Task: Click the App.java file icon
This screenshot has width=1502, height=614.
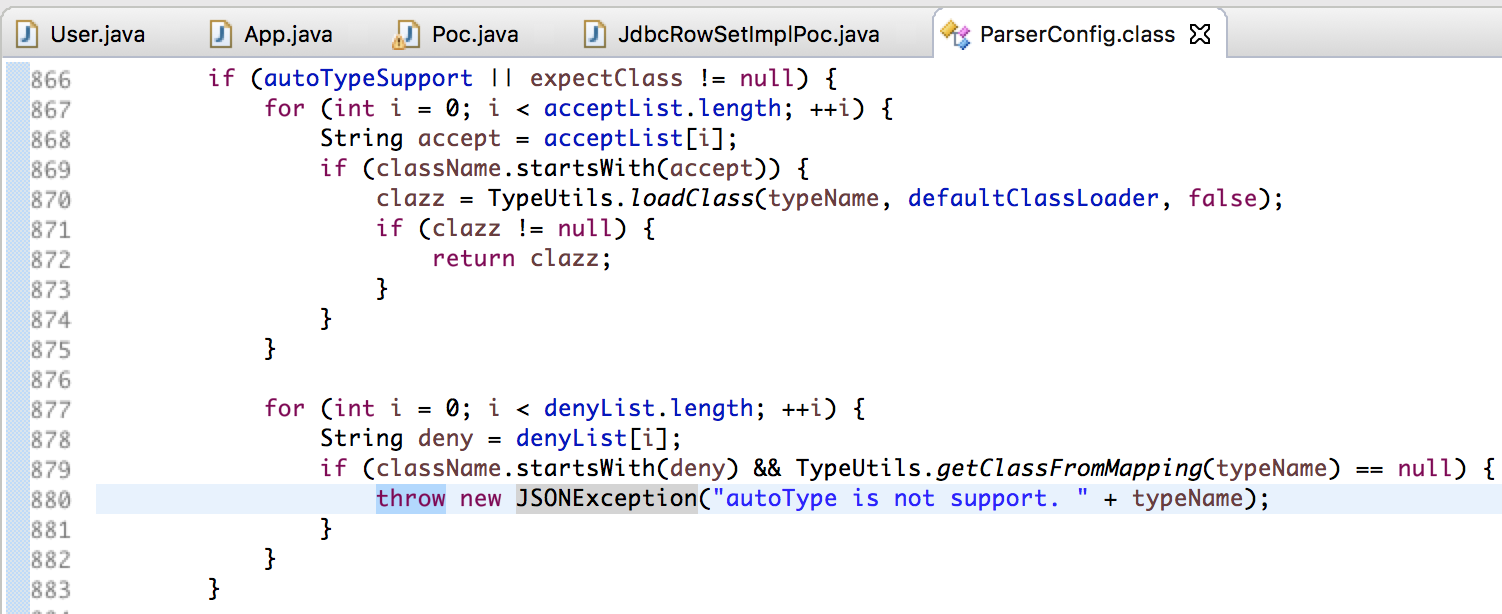Action: coord(221,35)
